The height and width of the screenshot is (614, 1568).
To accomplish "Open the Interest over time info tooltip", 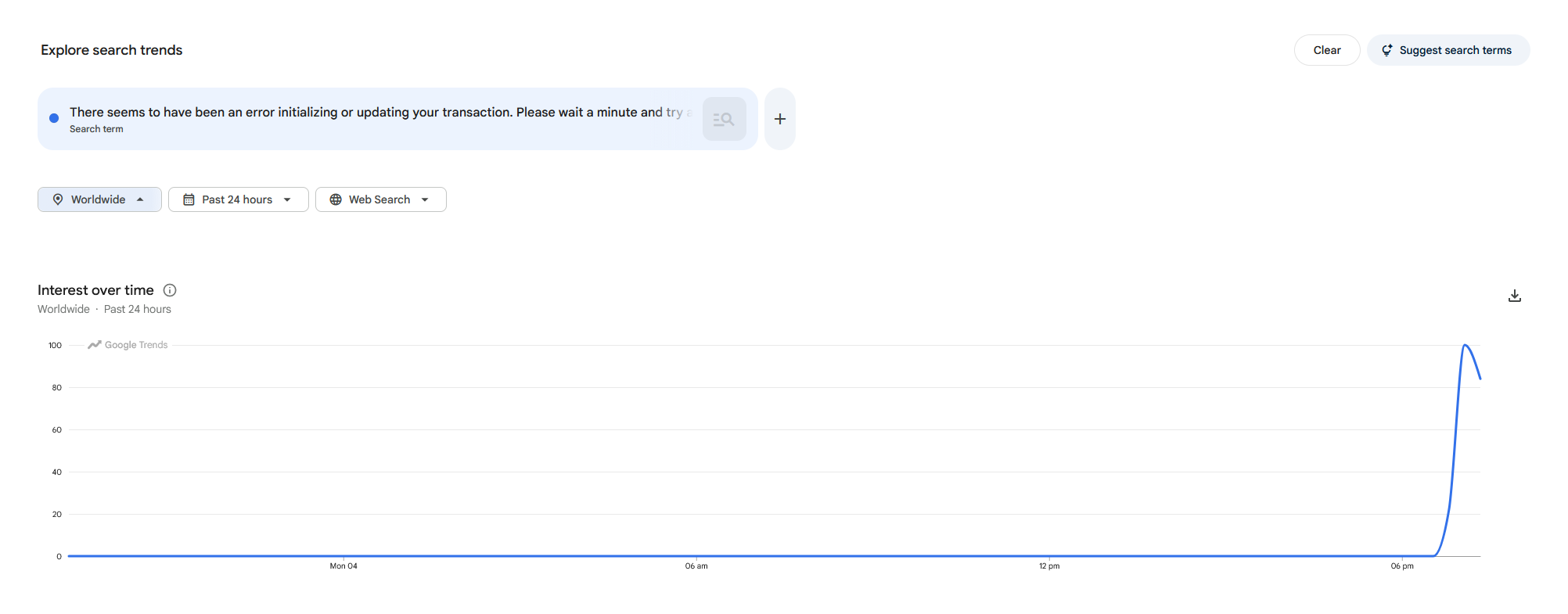I will (170, 290).
